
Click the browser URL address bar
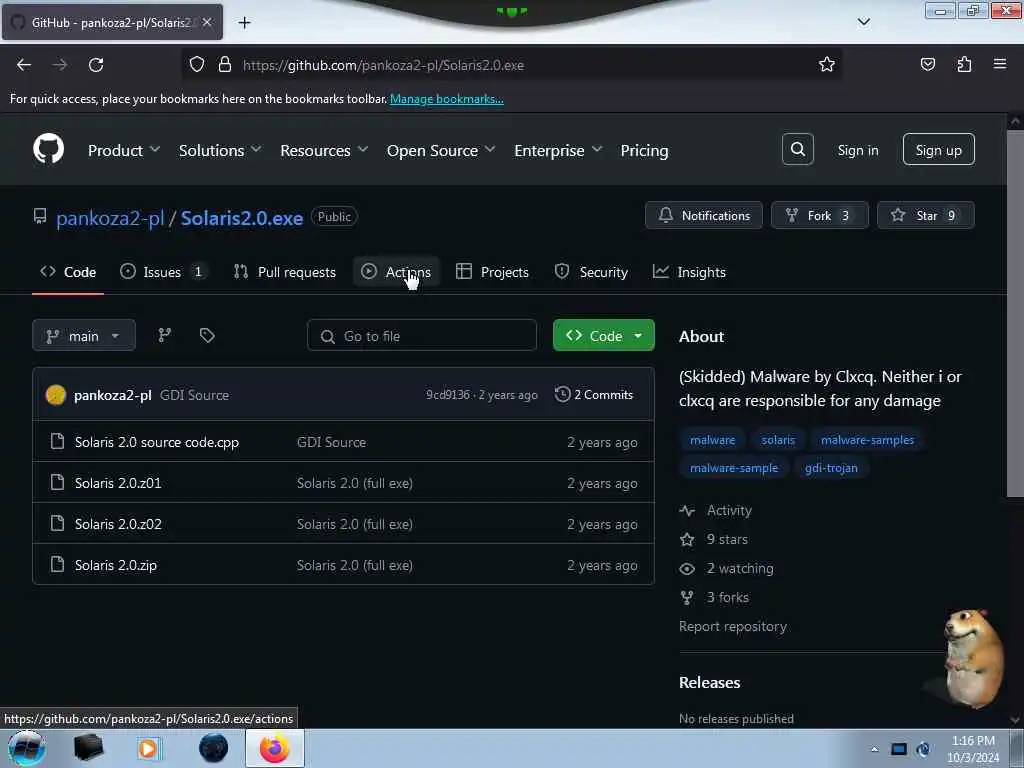click(x=513, y=65)
